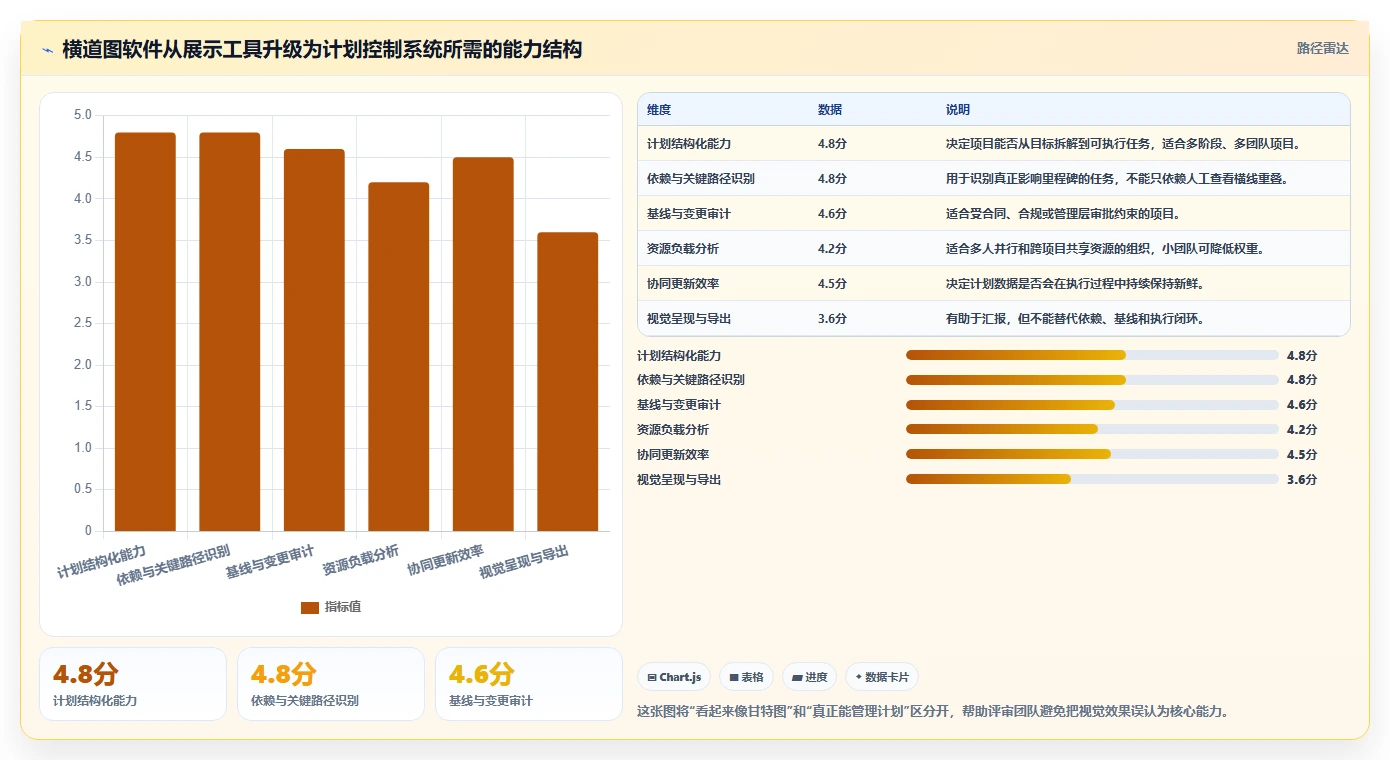Image resolution: width=1390 pixels, height=760 pixels.
Task: Click the 计划结构化能力 x-axis label under the chart
Action: (102, 561)
